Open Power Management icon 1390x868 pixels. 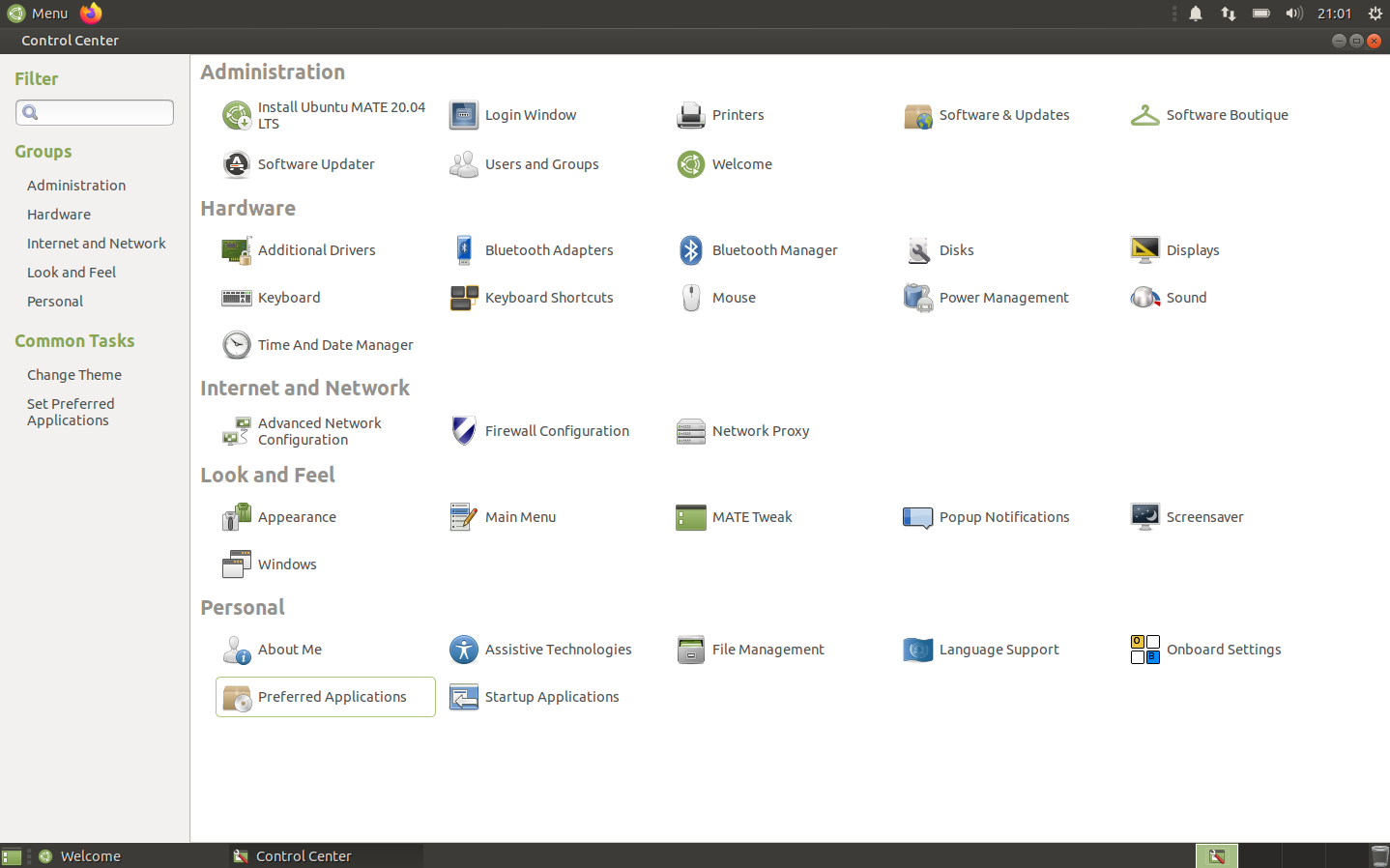click(918, 298)
